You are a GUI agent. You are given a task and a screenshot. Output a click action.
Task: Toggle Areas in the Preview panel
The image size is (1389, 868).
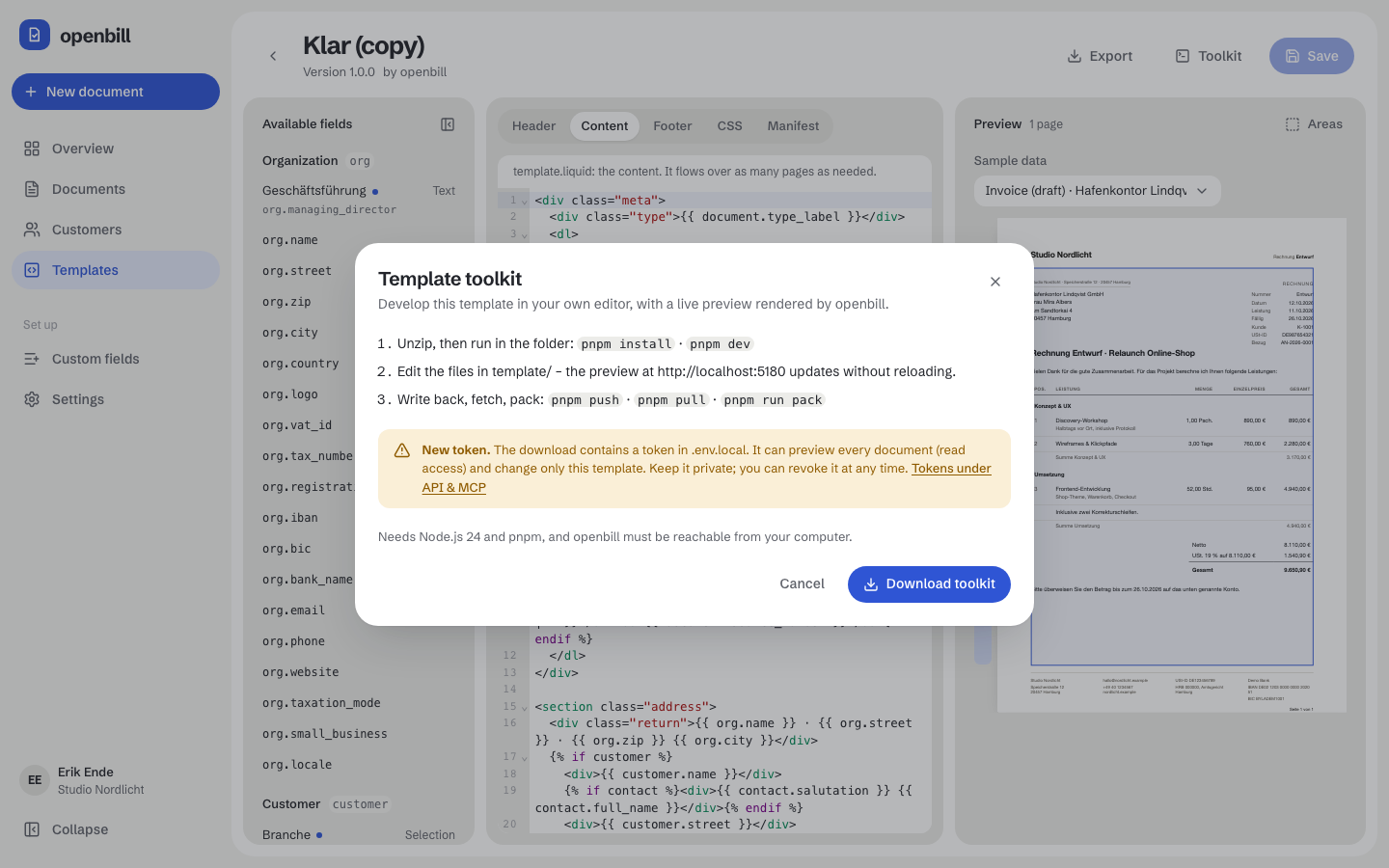[1314, 124]
